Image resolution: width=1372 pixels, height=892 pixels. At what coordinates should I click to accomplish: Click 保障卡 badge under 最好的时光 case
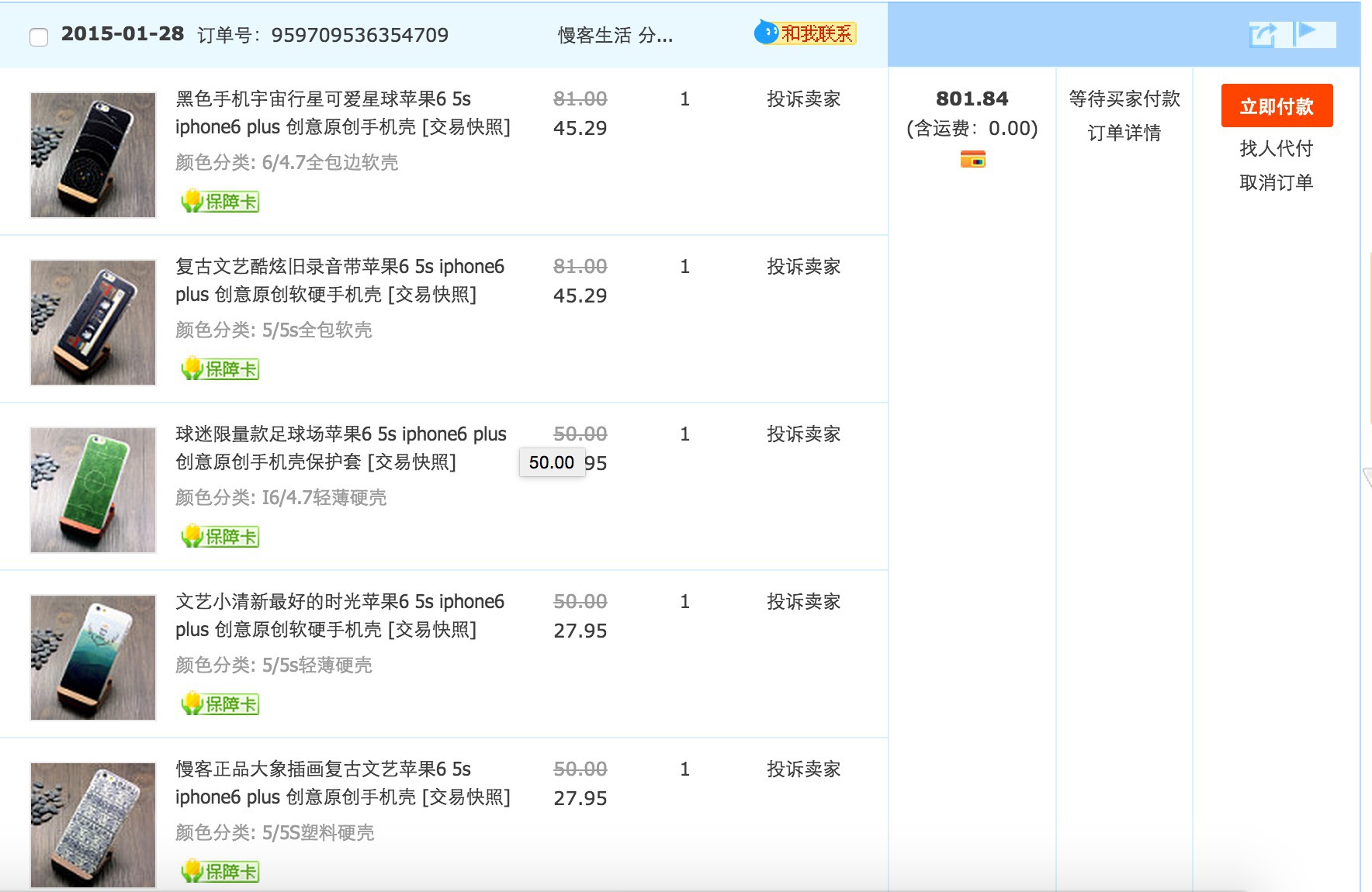click(x=220, y=704)
